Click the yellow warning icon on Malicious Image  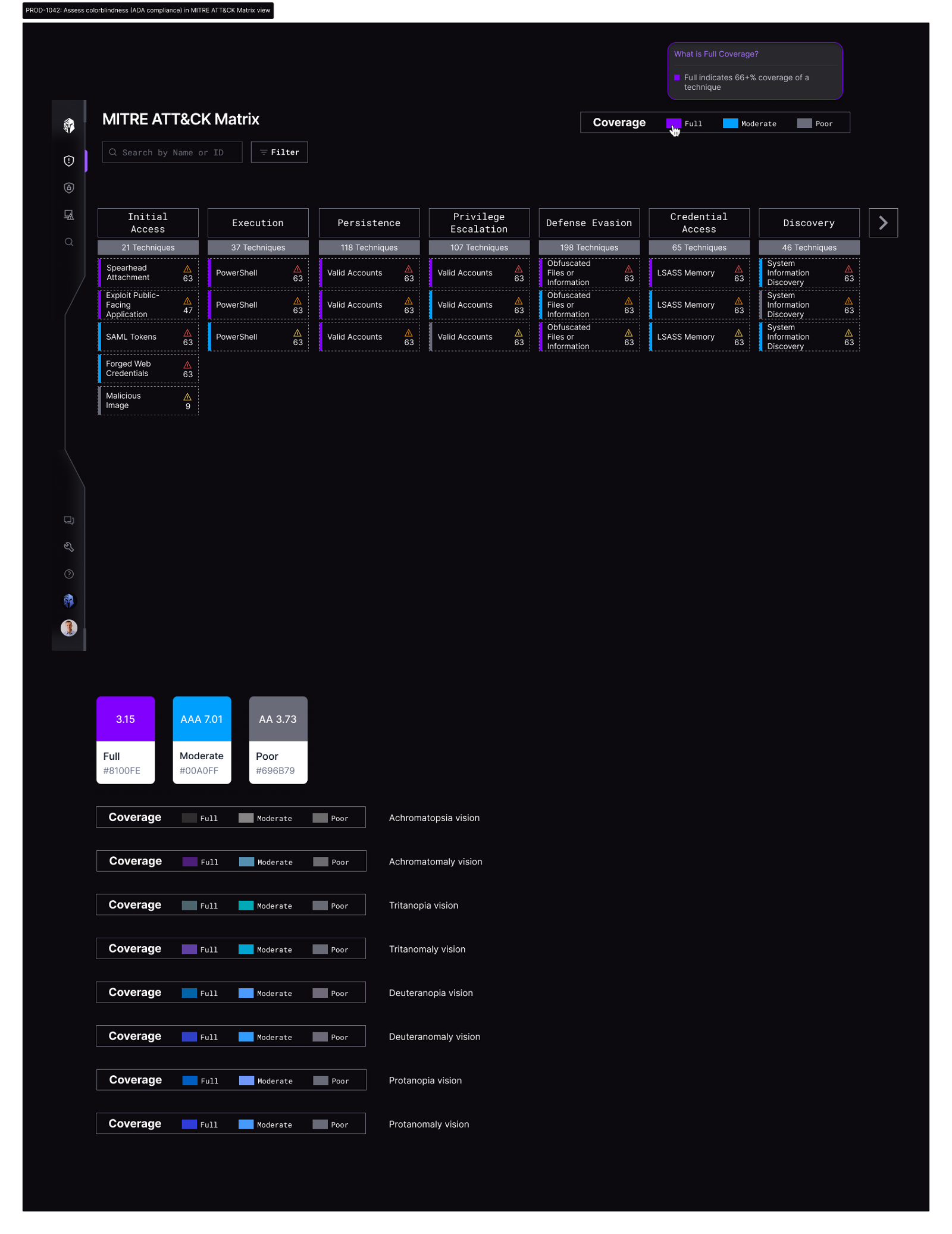tap(187, 397)
